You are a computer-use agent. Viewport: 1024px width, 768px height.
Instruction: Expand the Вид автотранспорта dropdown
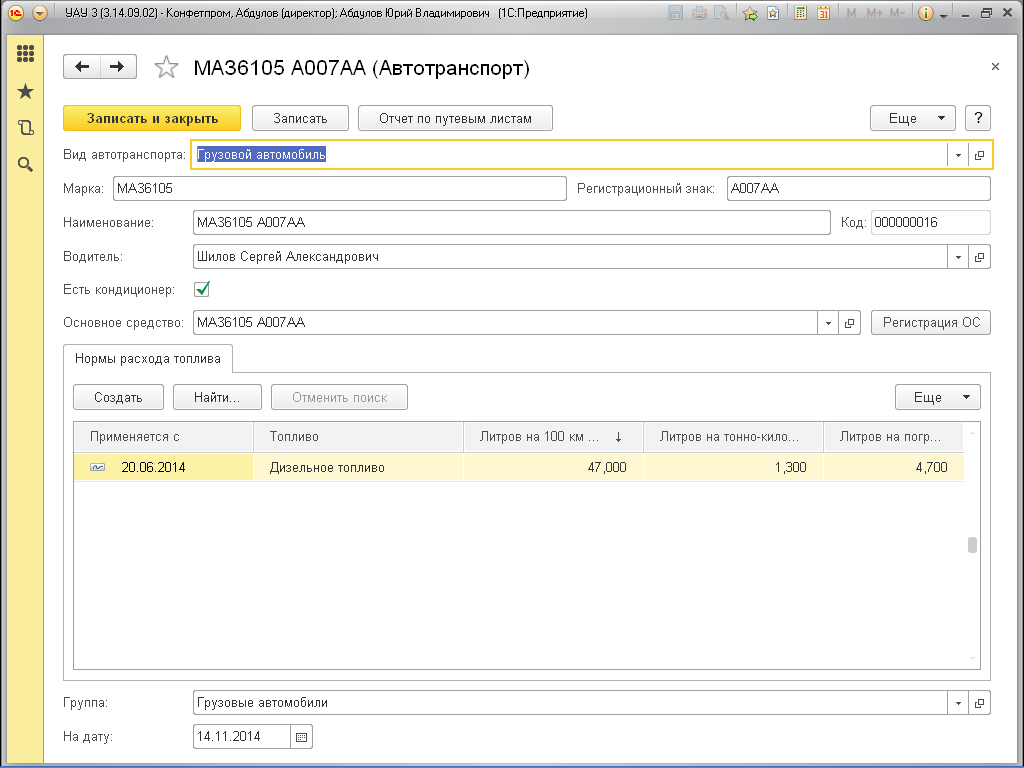coord(958,155)
